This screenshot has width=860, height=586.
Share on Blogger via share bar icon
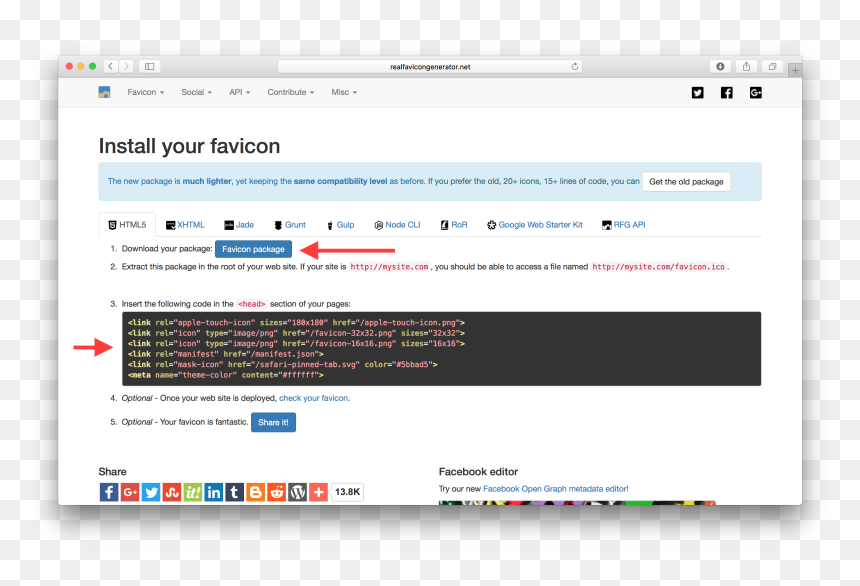(255, 492)
